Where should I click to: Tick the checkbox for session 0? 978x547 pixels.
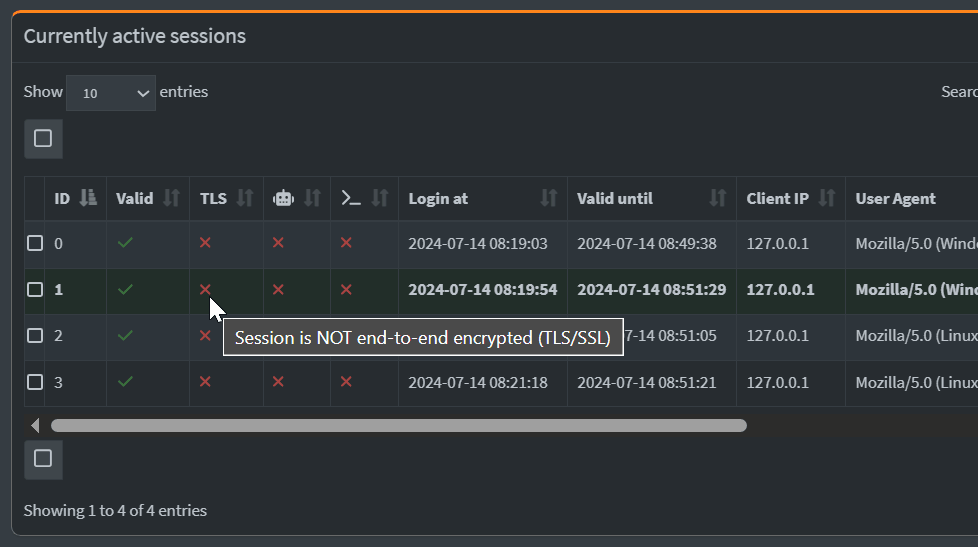click(35, 243)
